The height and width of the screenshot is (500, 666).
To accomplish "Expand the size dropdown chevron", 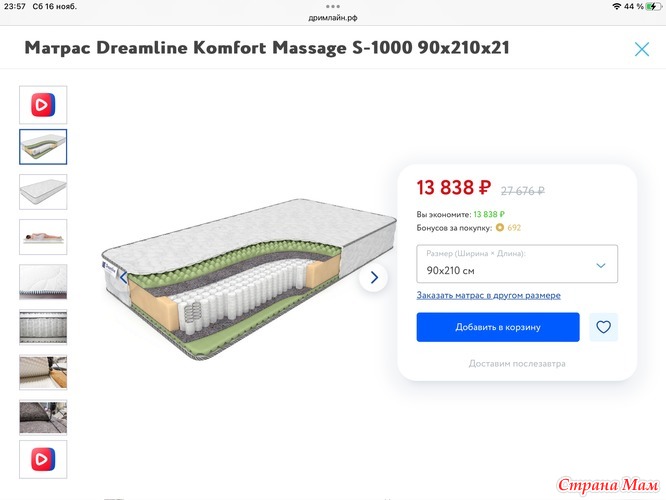I will 601,266.
